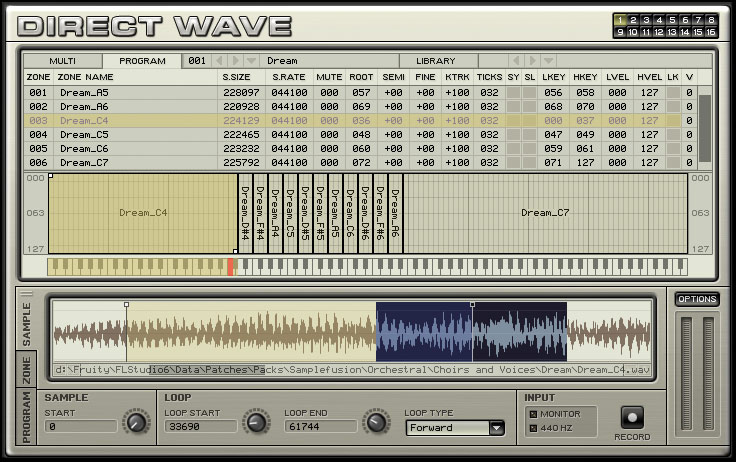Select MIDI channel 2 button
This screenshot has width=736, height=462.
[x=633, y=20]
